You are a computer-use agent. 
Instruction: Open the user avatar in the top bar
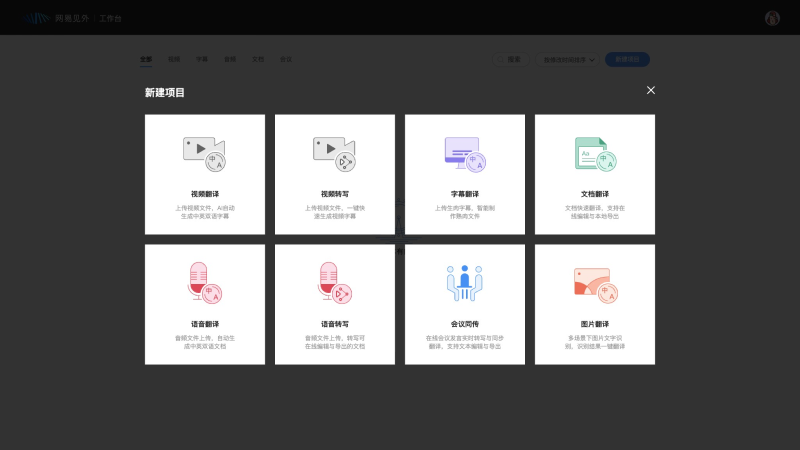pos(772,18)
